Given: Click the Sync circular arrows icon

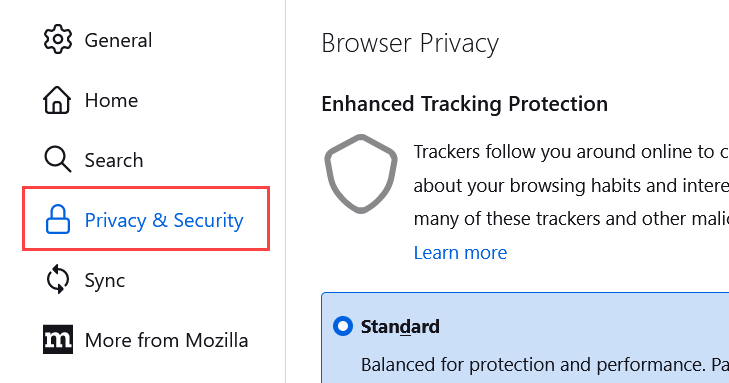Looking at the screenshot, I should click(x=58, y=279).
